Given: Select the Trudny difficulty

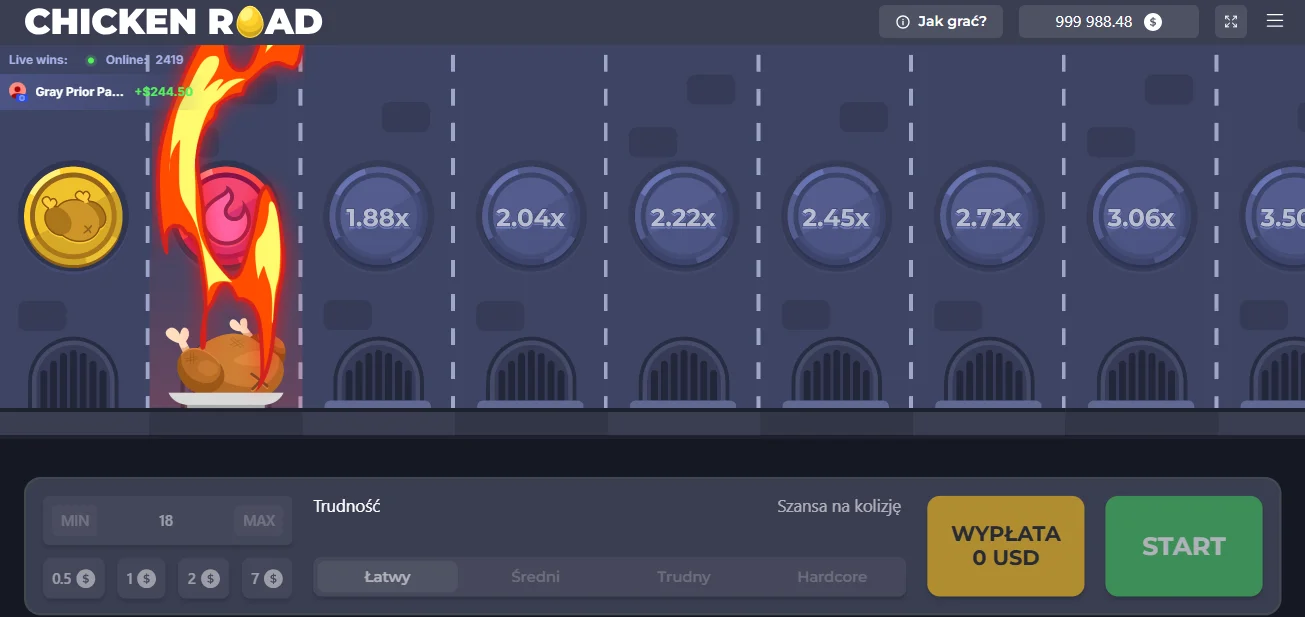Looking at the screenshot, I should (684, 577).
